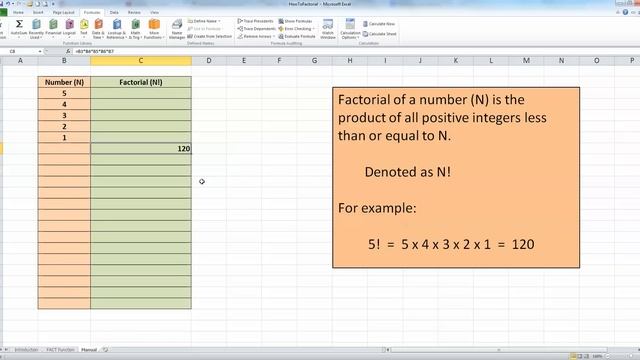Select column H header
The height and width of the screenshot is (360, 640).
pos(350,61)
